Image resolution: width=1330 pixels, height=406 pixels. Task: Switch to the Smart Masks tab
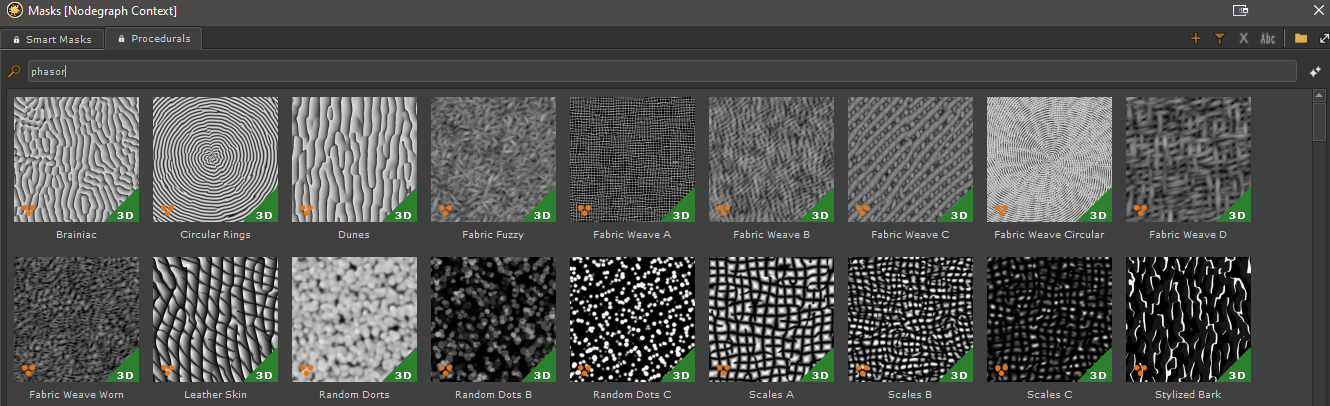tap(51, 39)
